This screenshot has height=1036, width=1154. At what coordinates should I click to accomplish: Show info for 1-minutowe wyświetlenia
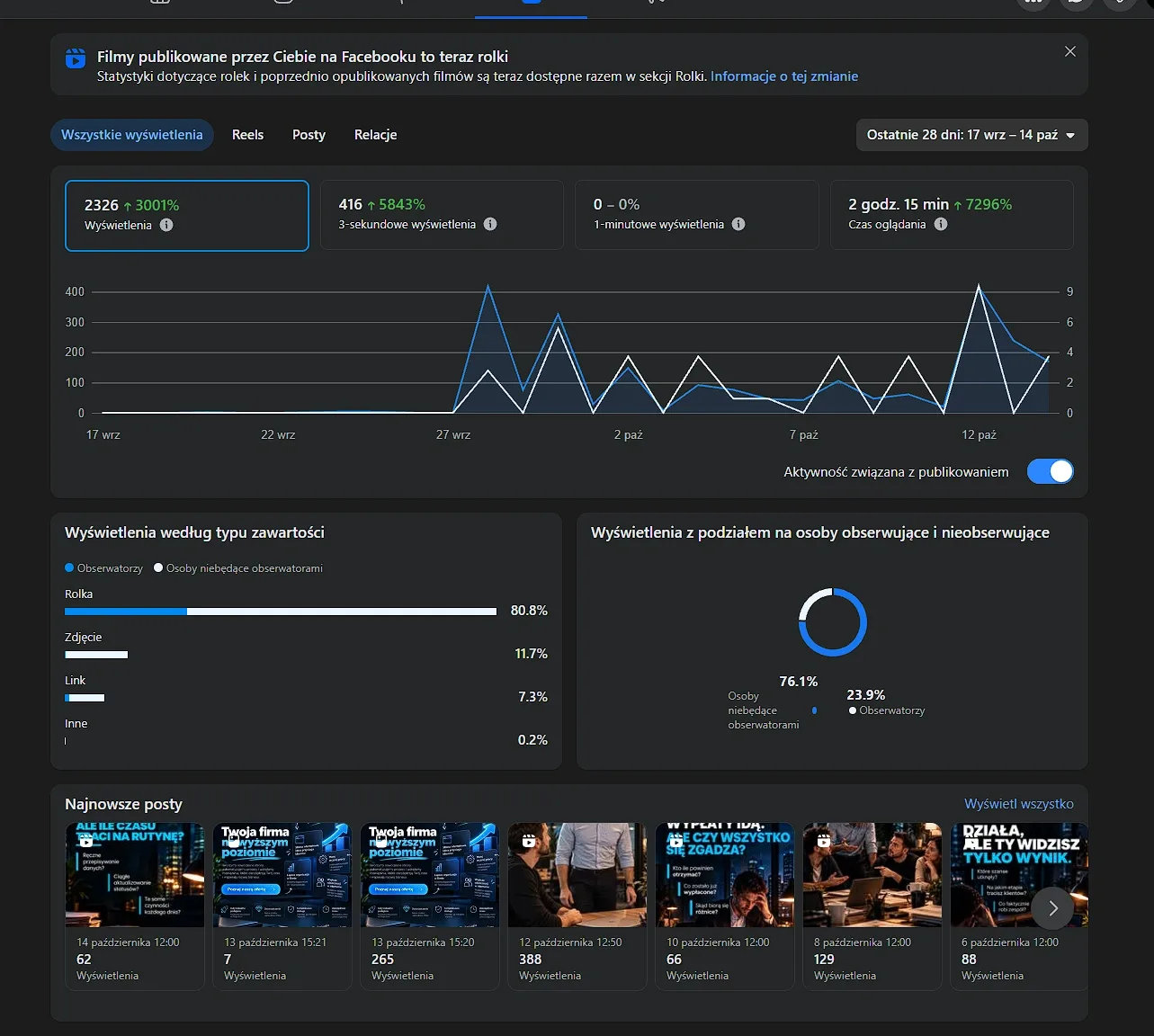pyautogui.click(x=738, y=224)
